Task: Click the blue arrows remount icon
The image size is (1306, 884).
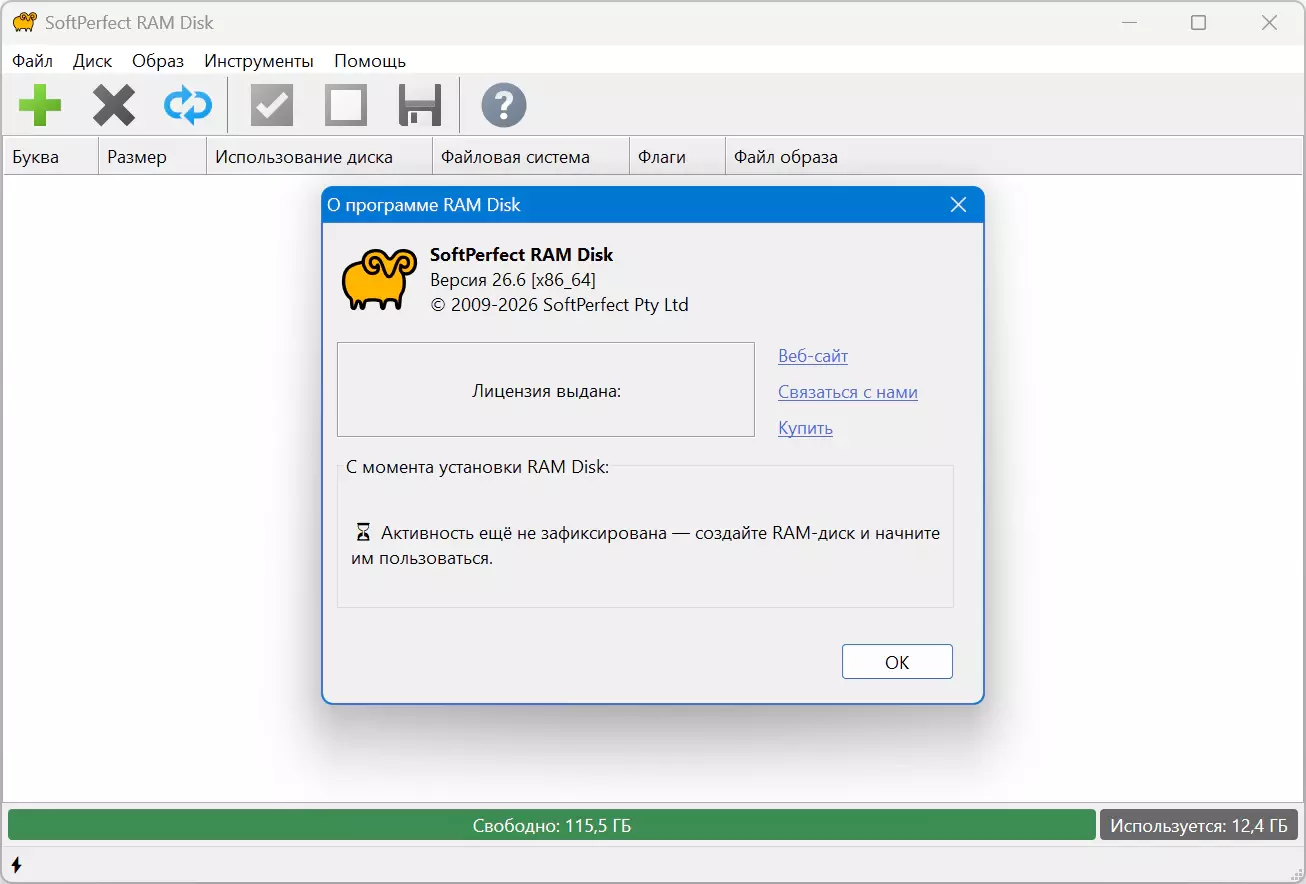Action: pos(188,105)
